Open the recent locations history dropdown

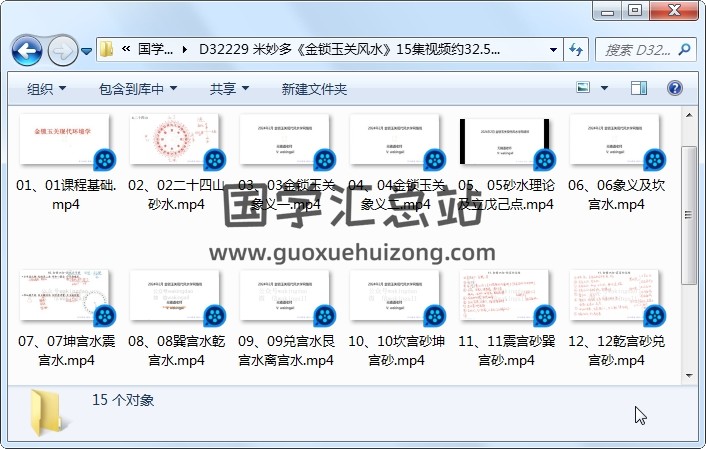pos(87,50)
